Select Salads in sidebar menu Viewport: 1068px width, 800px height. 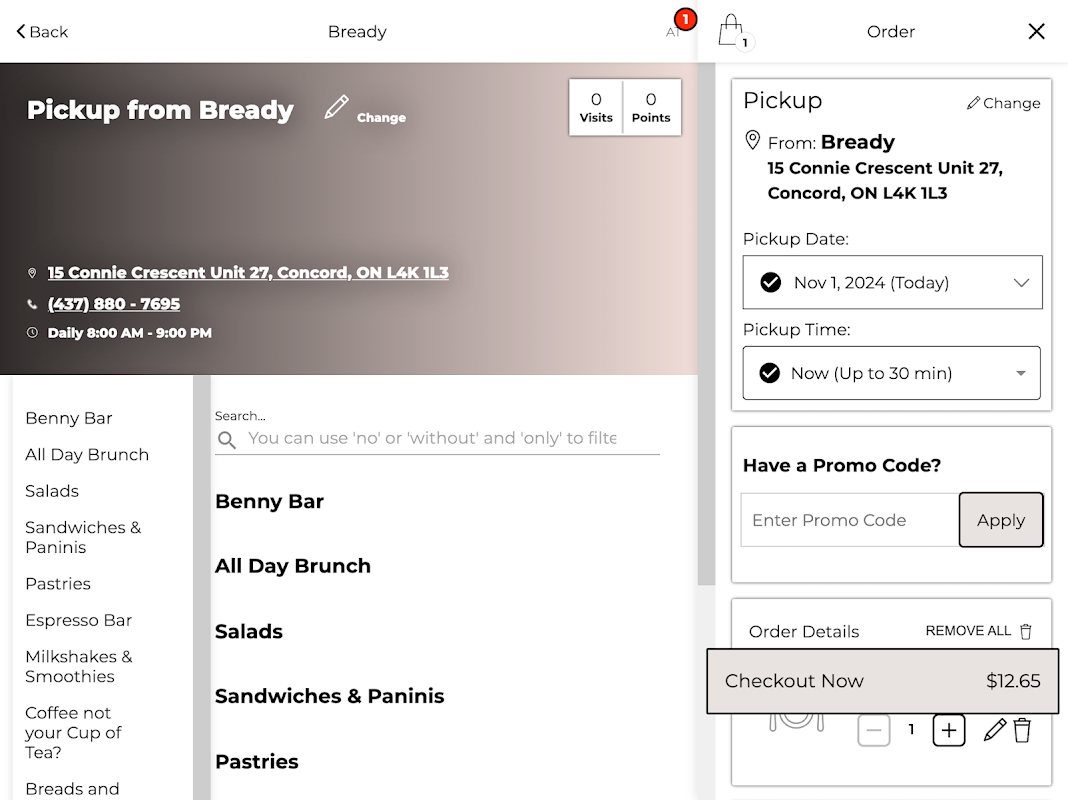52,491
